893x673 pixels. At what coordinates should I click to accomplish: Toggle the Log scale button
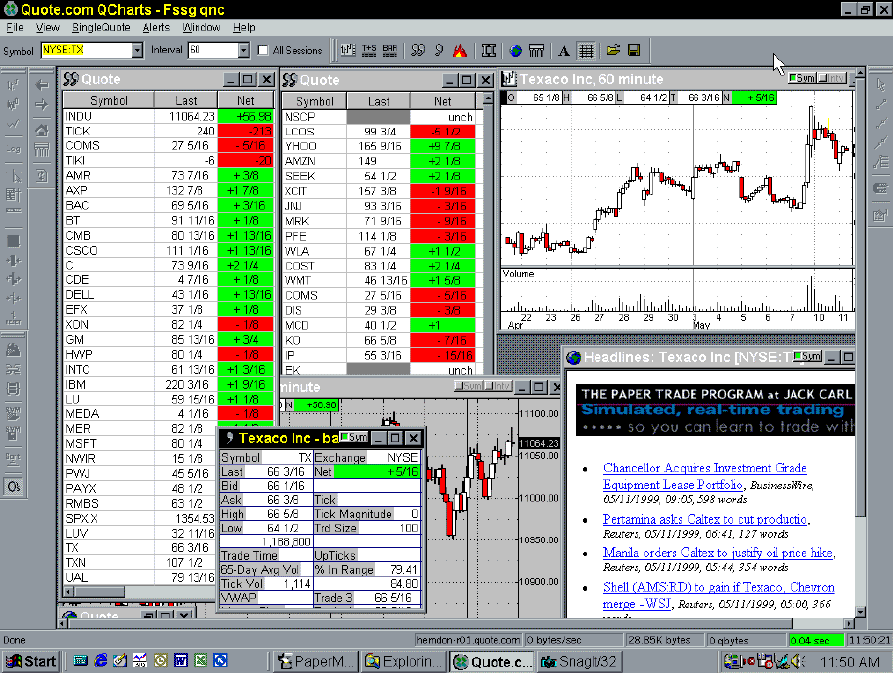point(13,149)
